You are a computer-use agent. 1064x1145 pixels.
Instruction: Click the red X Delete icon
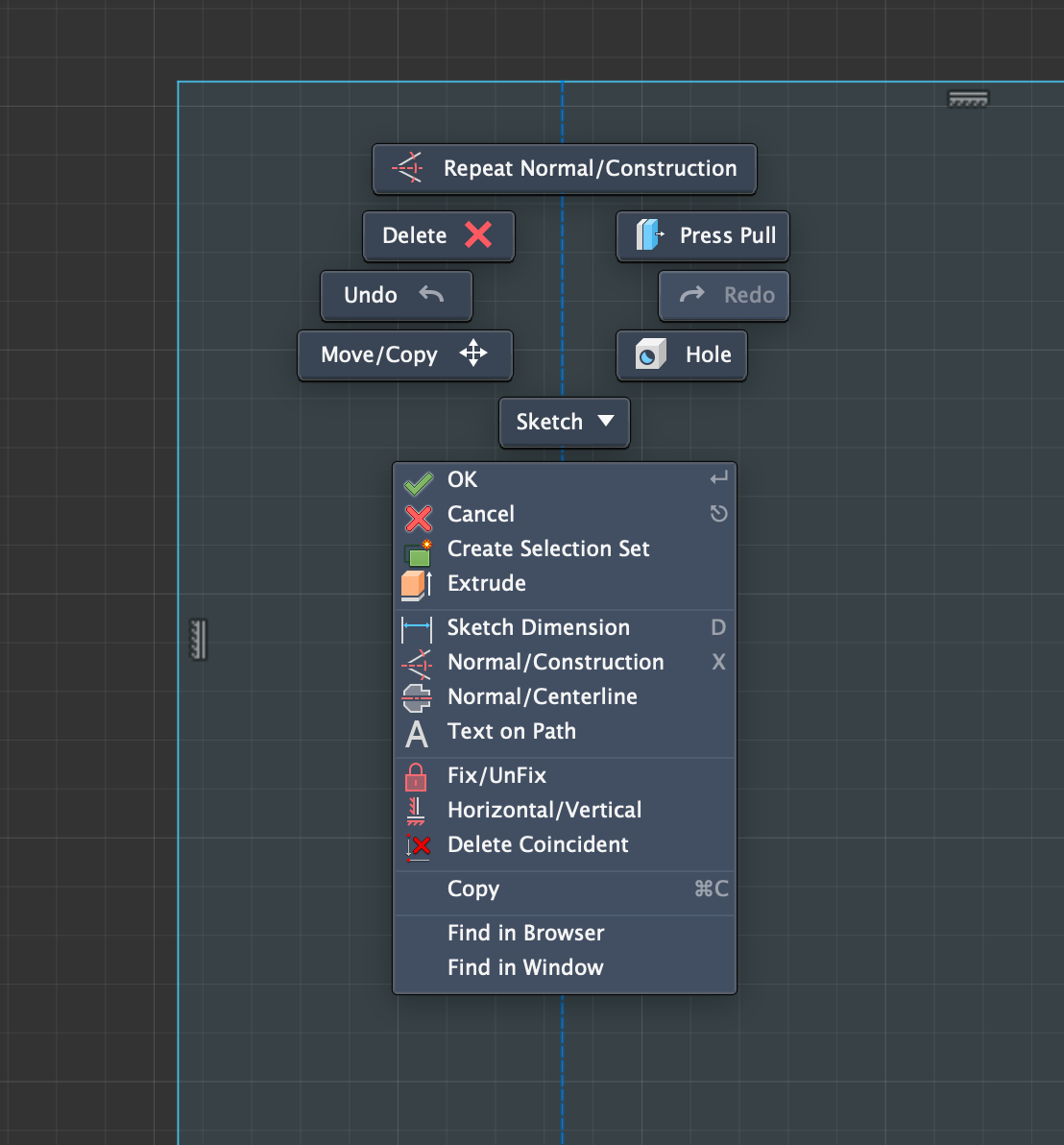point(478,235)
